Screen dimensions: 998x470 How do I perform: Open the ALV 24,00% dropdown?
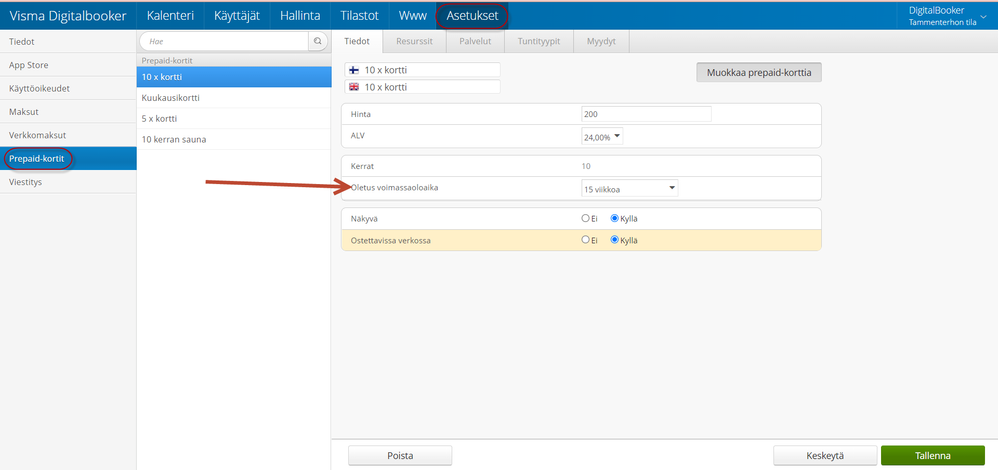click(602, 136)
